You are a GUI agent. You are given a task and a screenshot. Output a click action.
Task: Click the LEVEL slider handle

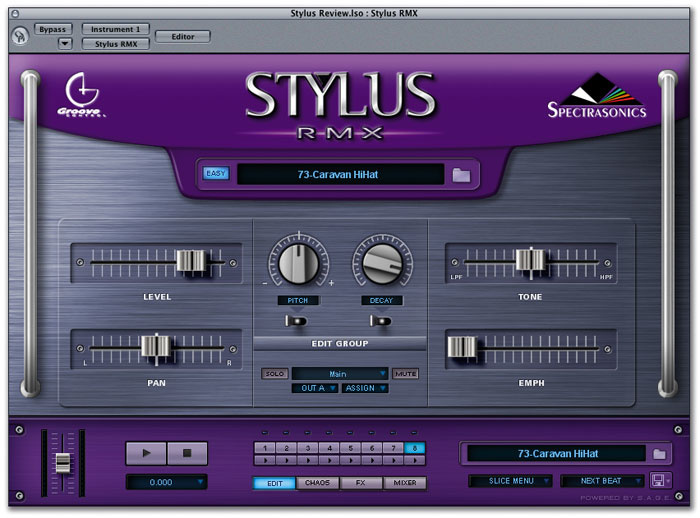(x=191, y=261)
